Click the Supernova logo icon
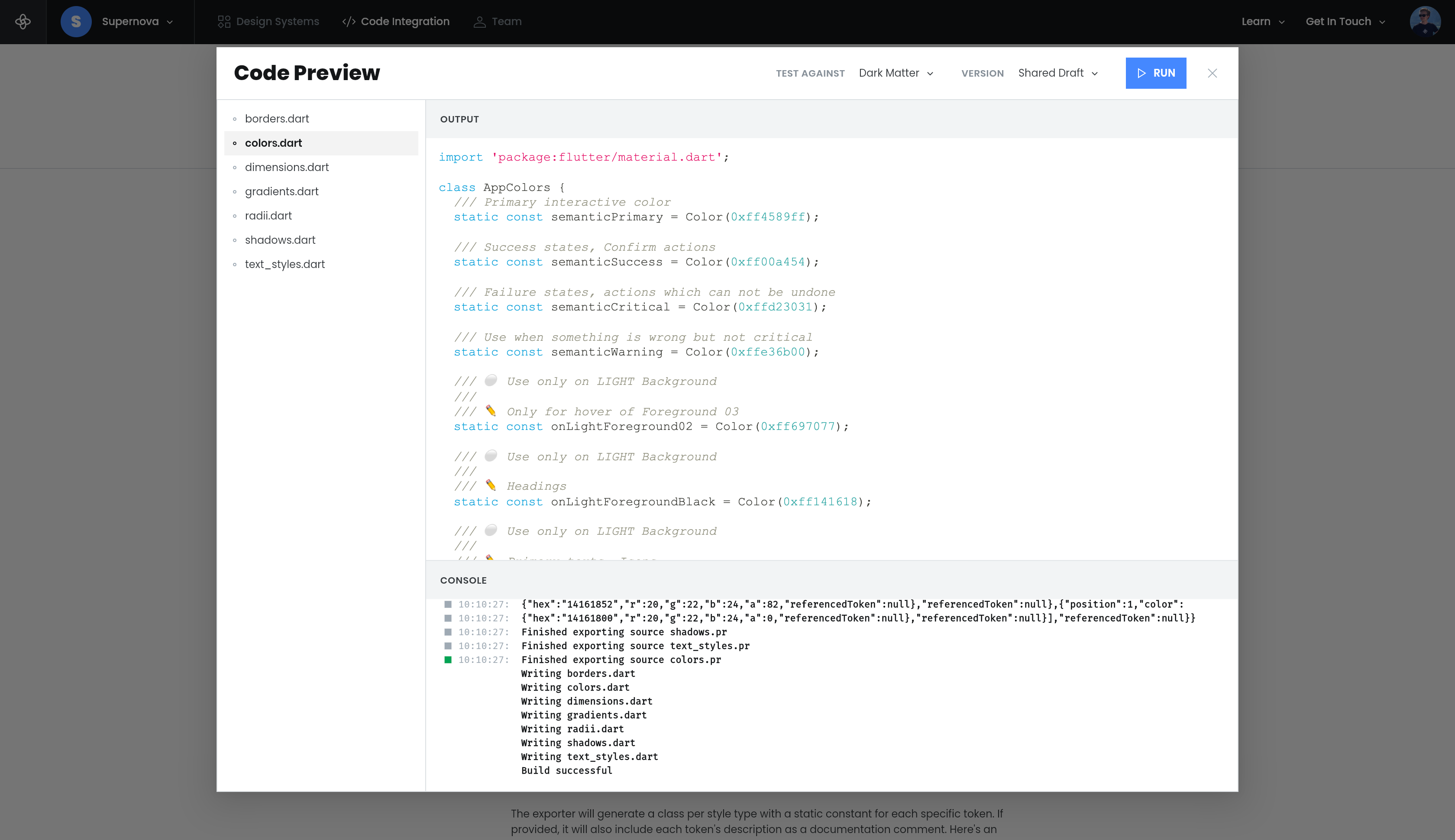Viewport: 1455px width, 840px height. pyautogui.click(x=23, y=21)
